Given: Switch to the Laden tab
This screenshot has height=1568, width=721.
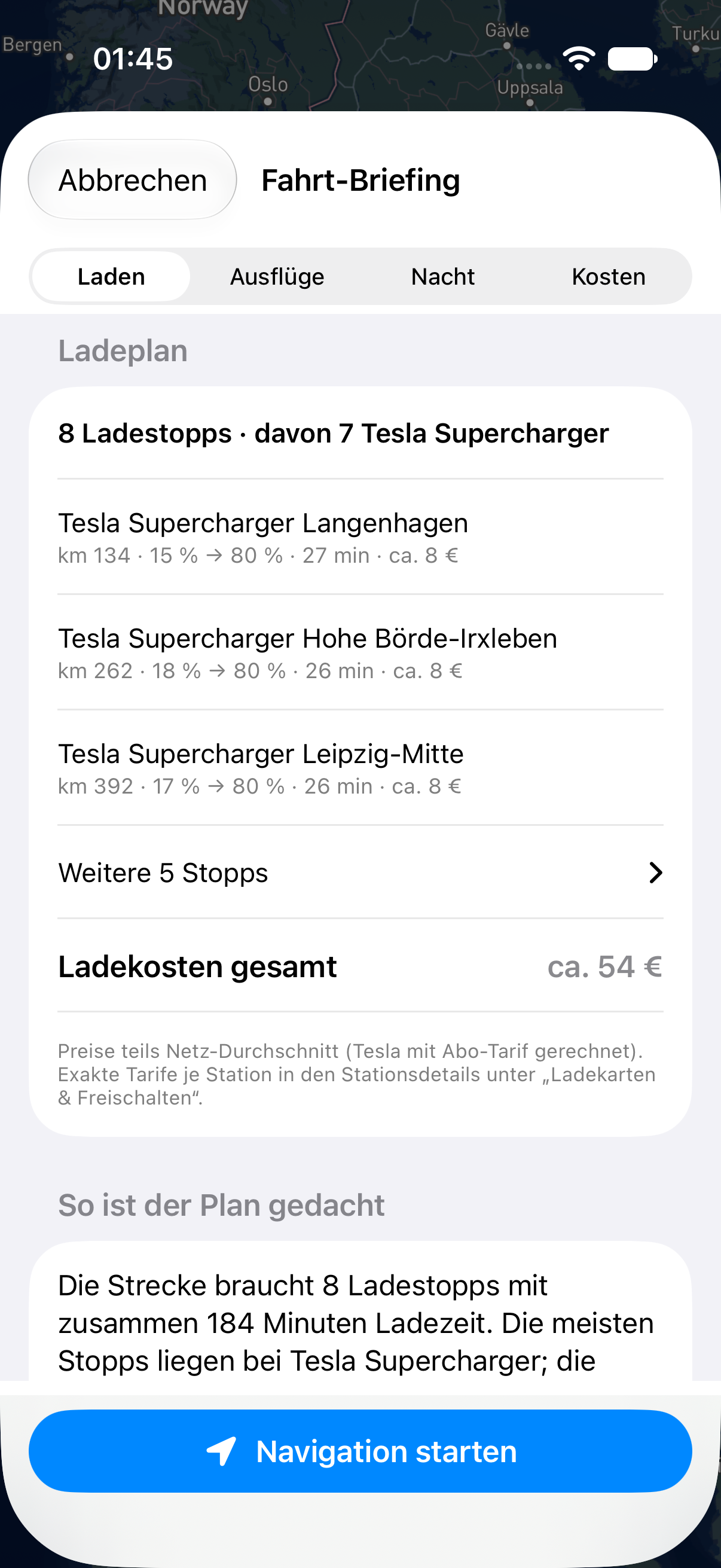Looking at the screenshot, I should click(111, 276).
